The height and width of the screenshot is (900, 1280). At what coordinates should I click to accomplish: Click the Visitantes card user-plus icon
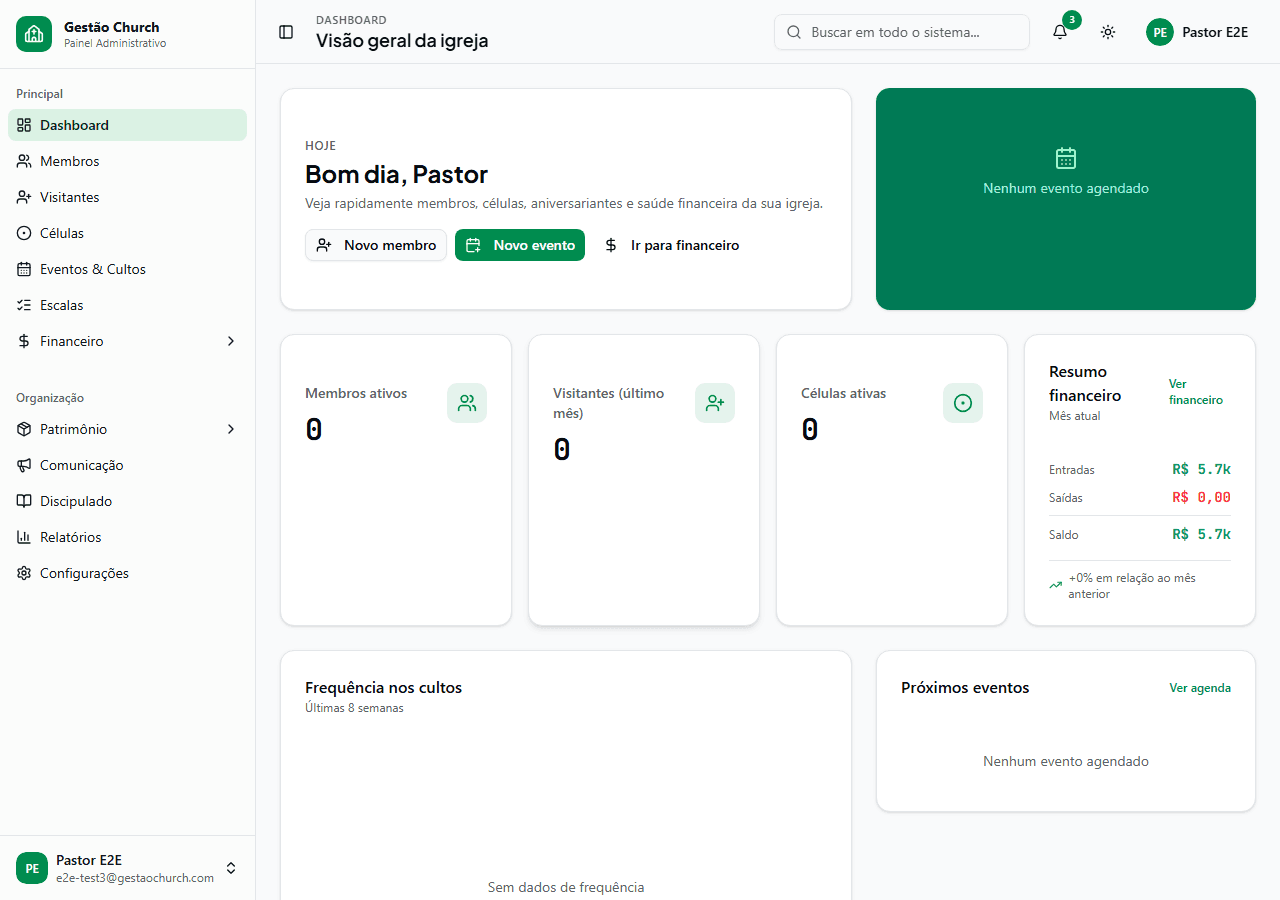715,403
